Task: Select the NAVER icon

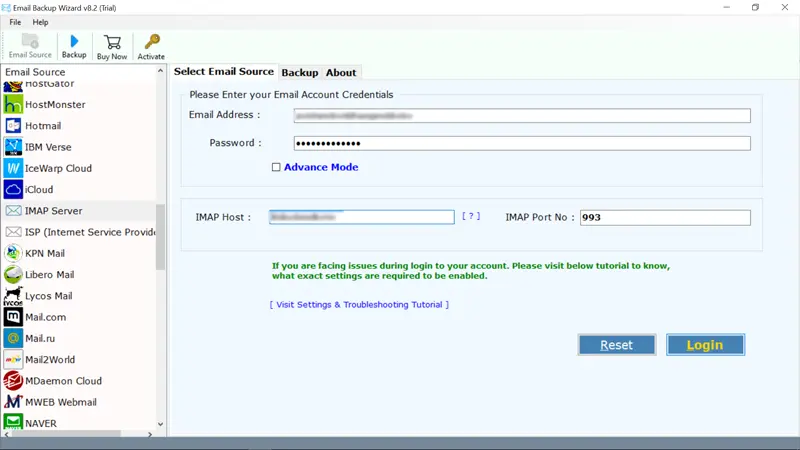Action: point(13,422)
